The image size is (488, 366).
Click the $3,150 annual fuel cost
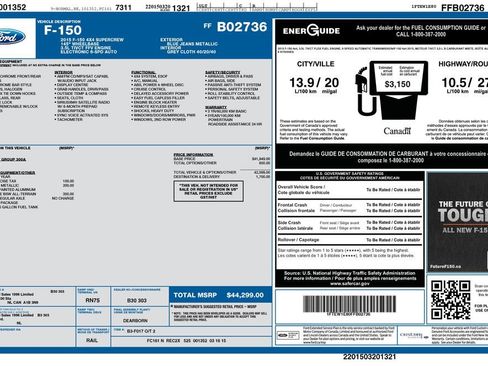tap(397, 84)
